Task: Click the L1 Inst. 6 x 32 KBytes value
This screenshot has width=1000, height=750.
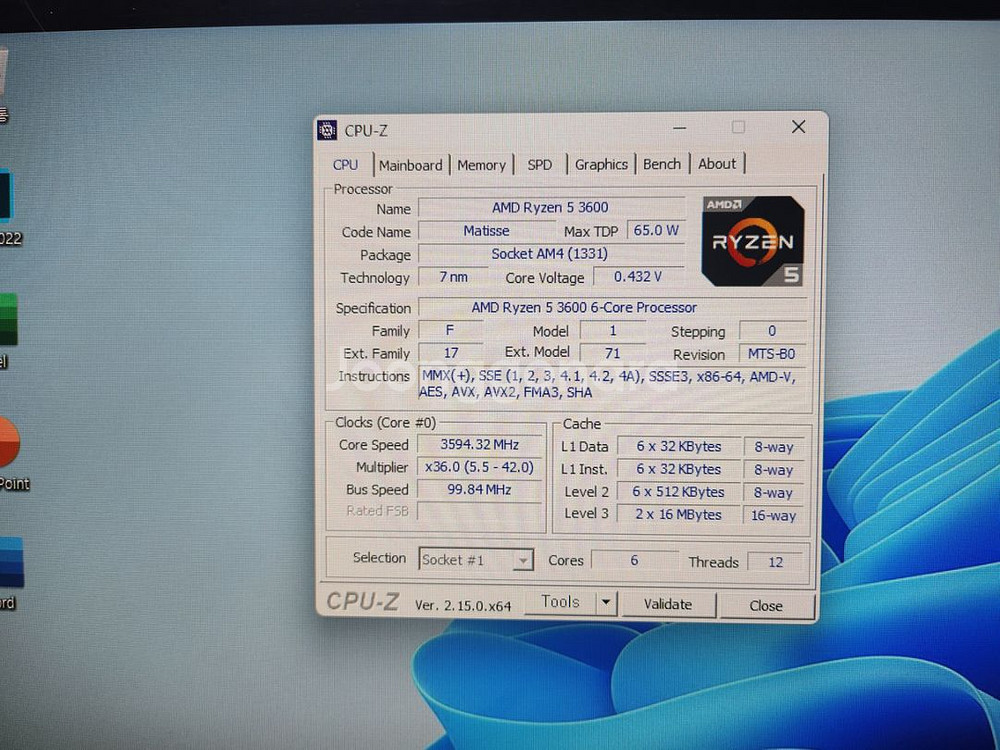Action: 679,469
